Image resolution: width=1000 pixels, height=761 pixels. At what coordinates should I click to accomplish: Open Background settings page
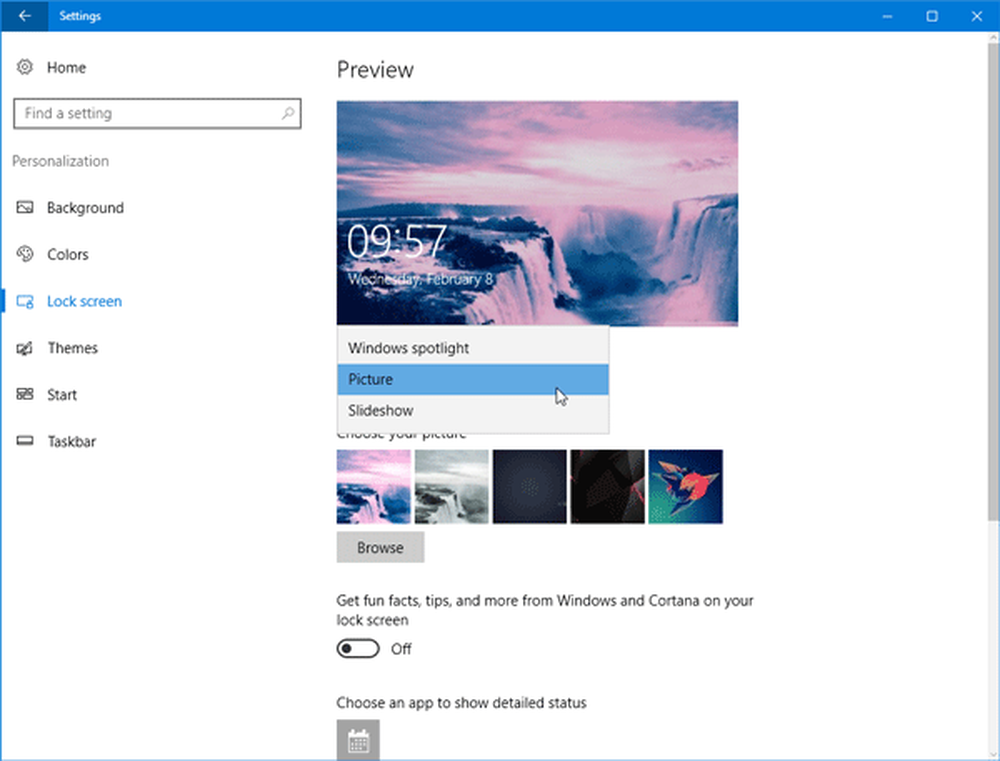coord(85,208)
